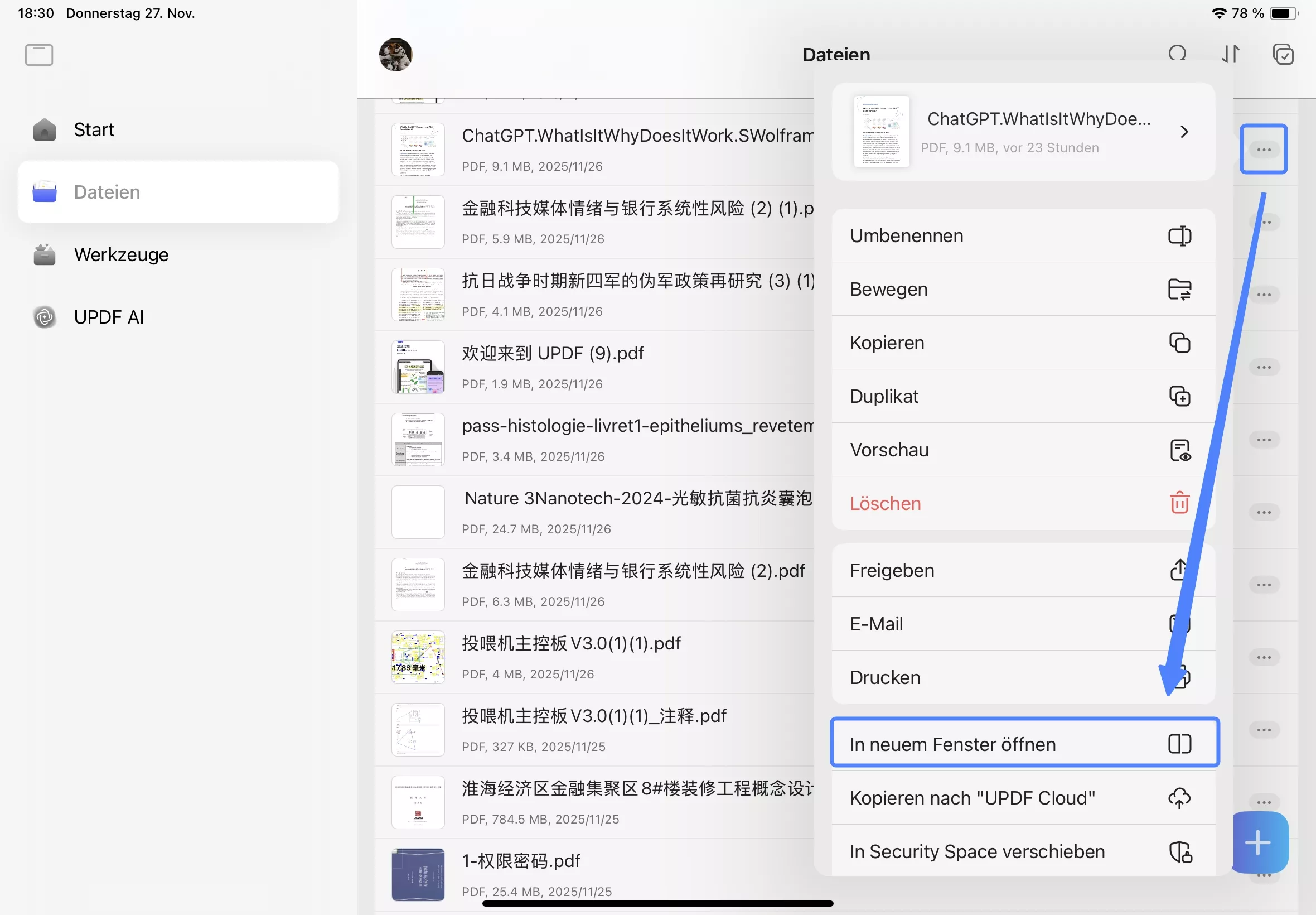Expand ChatGPT file details chevron
1316x915 pixels.
[1184, 132]
